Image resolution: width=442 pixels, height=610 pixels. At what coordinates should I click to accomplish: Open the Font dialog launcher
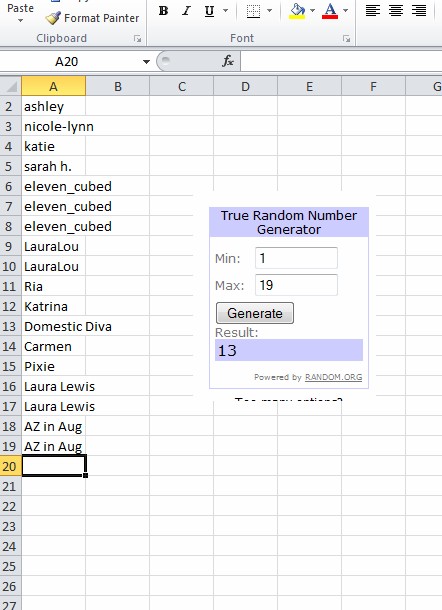coord(346,38)
